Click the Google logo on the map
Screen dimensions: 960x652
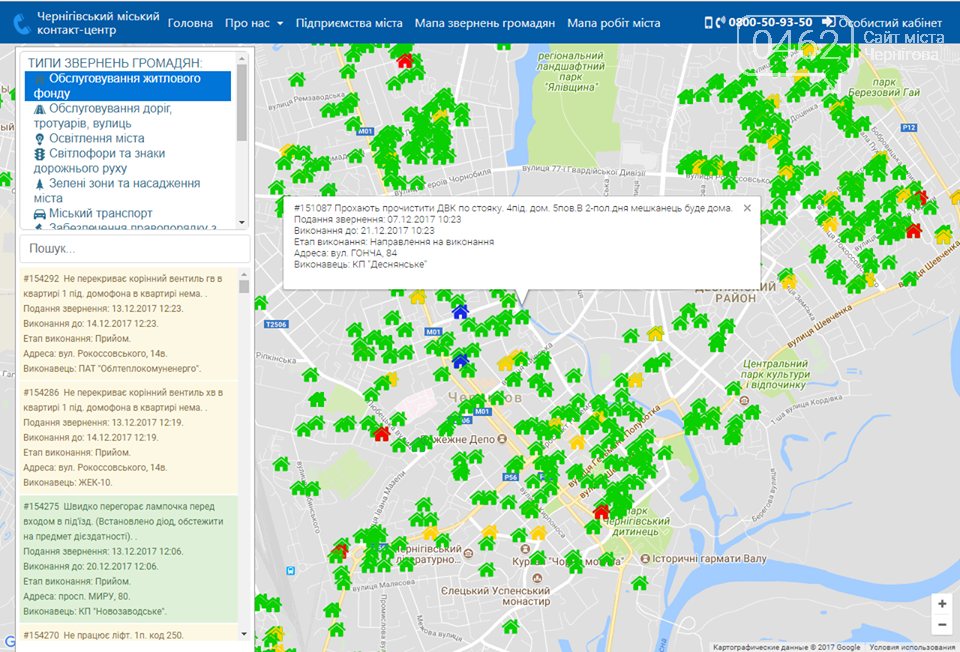(x=9, y=640)
